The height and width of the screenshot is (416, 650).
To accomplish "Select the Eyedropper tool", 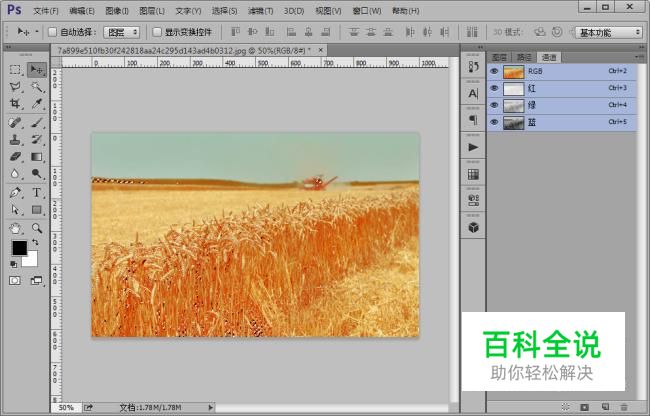I will pyautogui.click(x=36, y=104).
